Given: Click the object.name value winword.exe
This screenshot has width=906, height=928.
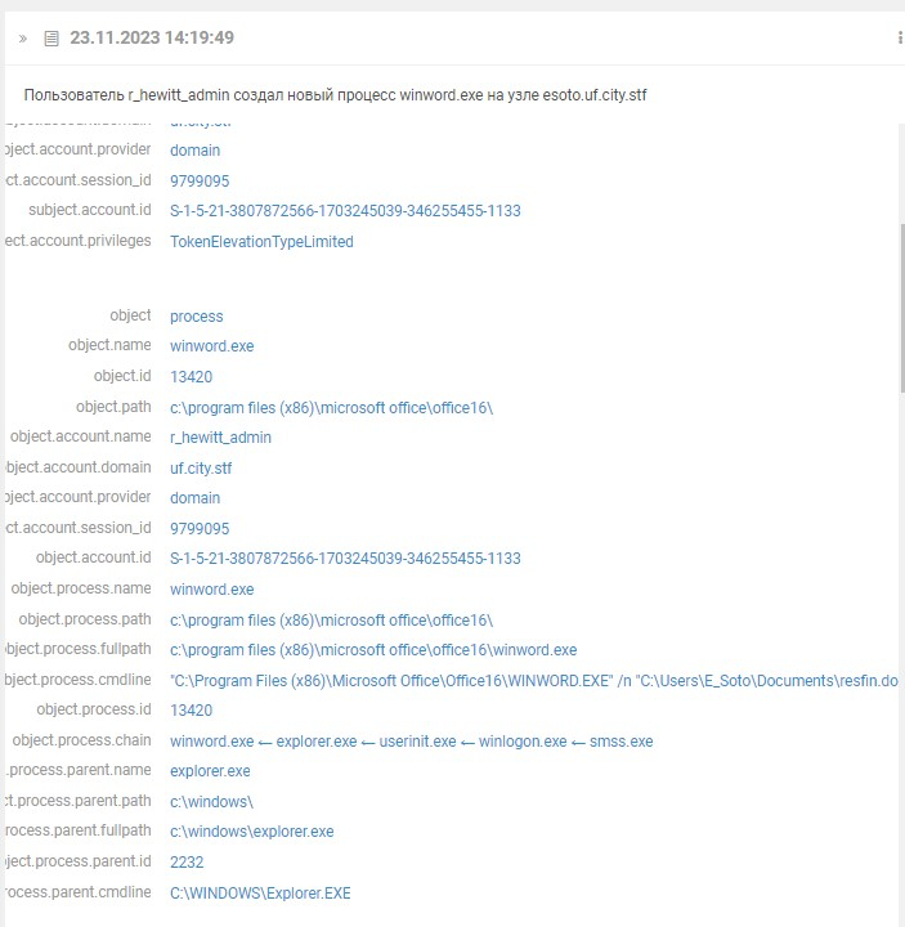Looking at the screenshot, I should [212, 346].
